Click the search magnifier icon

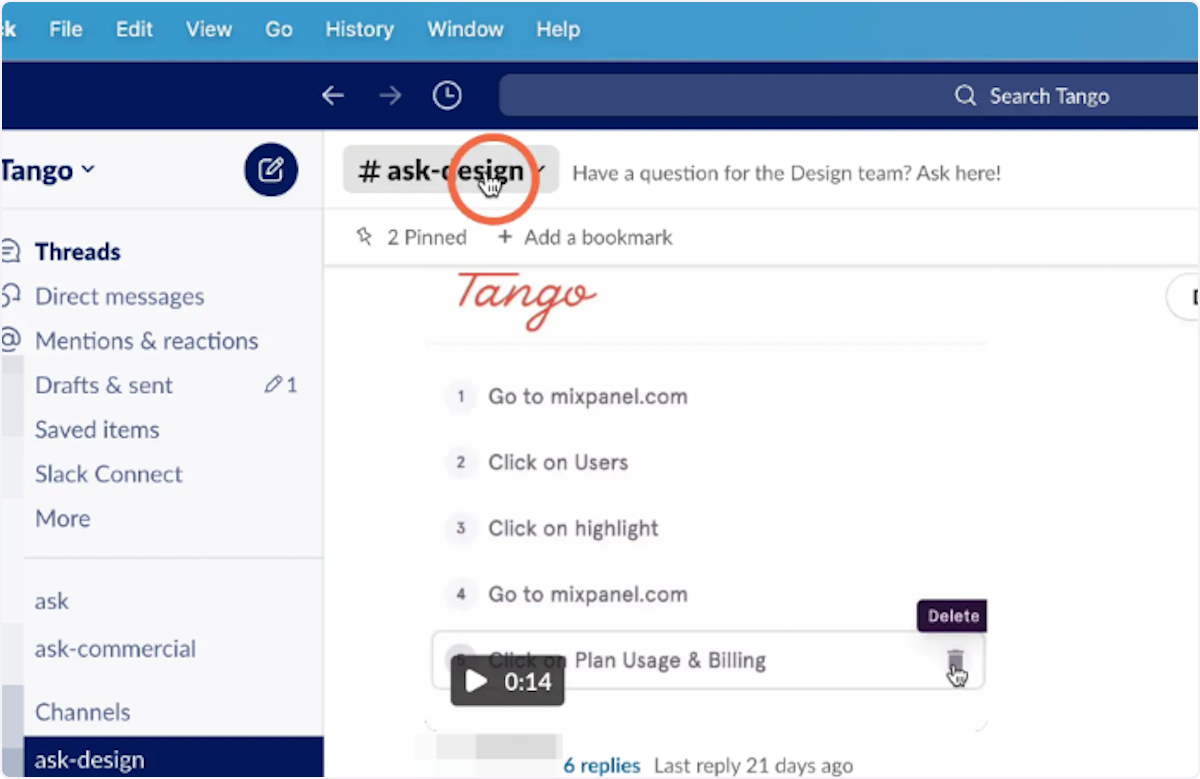(965, 96)
